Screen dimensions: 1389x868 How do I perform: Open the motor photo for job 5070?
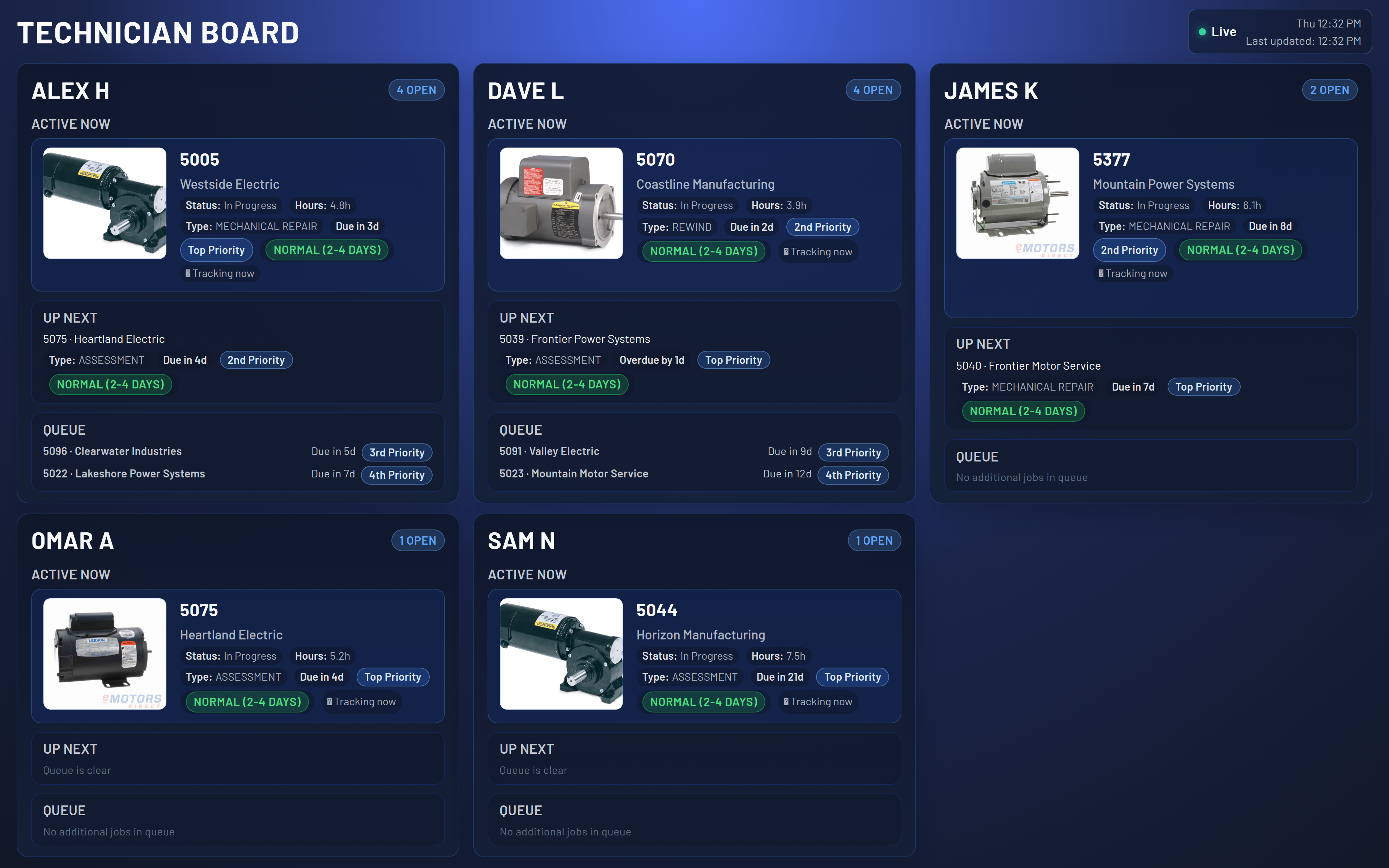click(561, 203)
